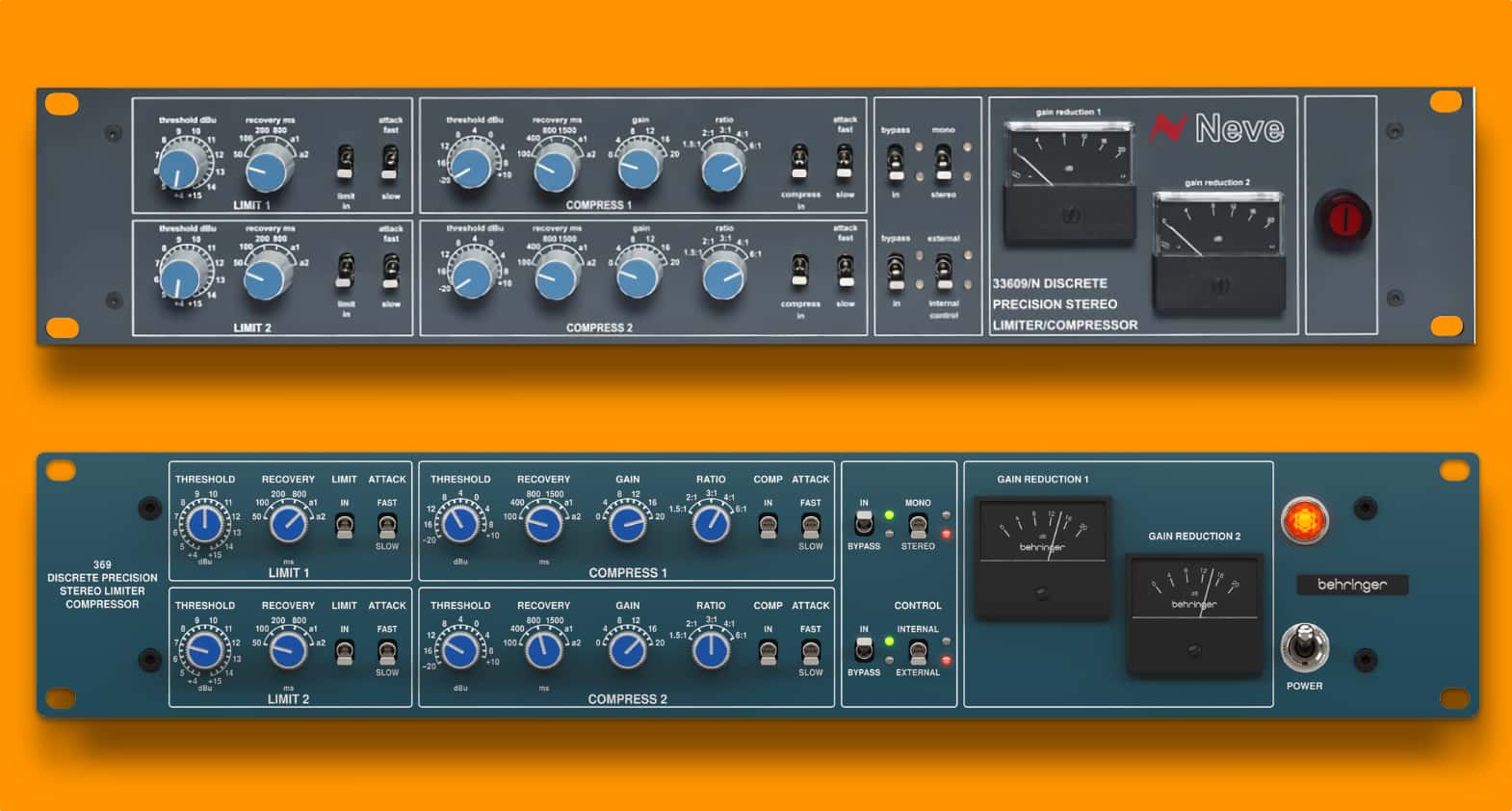Toggle Neve mono/stereo switch

pos(943,162)
